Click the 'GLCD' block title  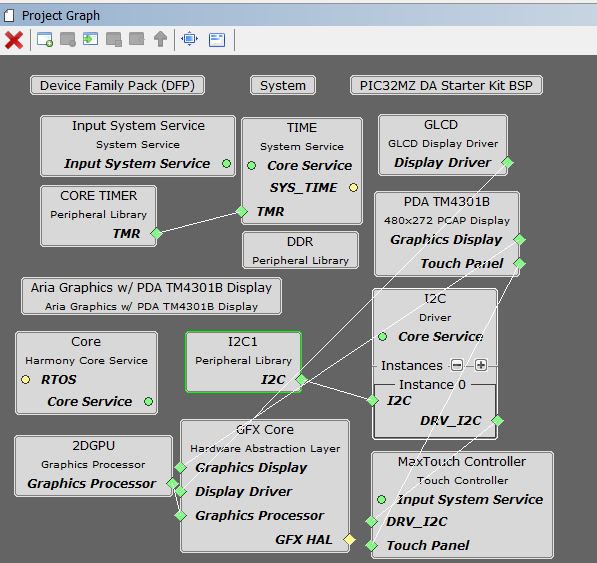(441, 125)
